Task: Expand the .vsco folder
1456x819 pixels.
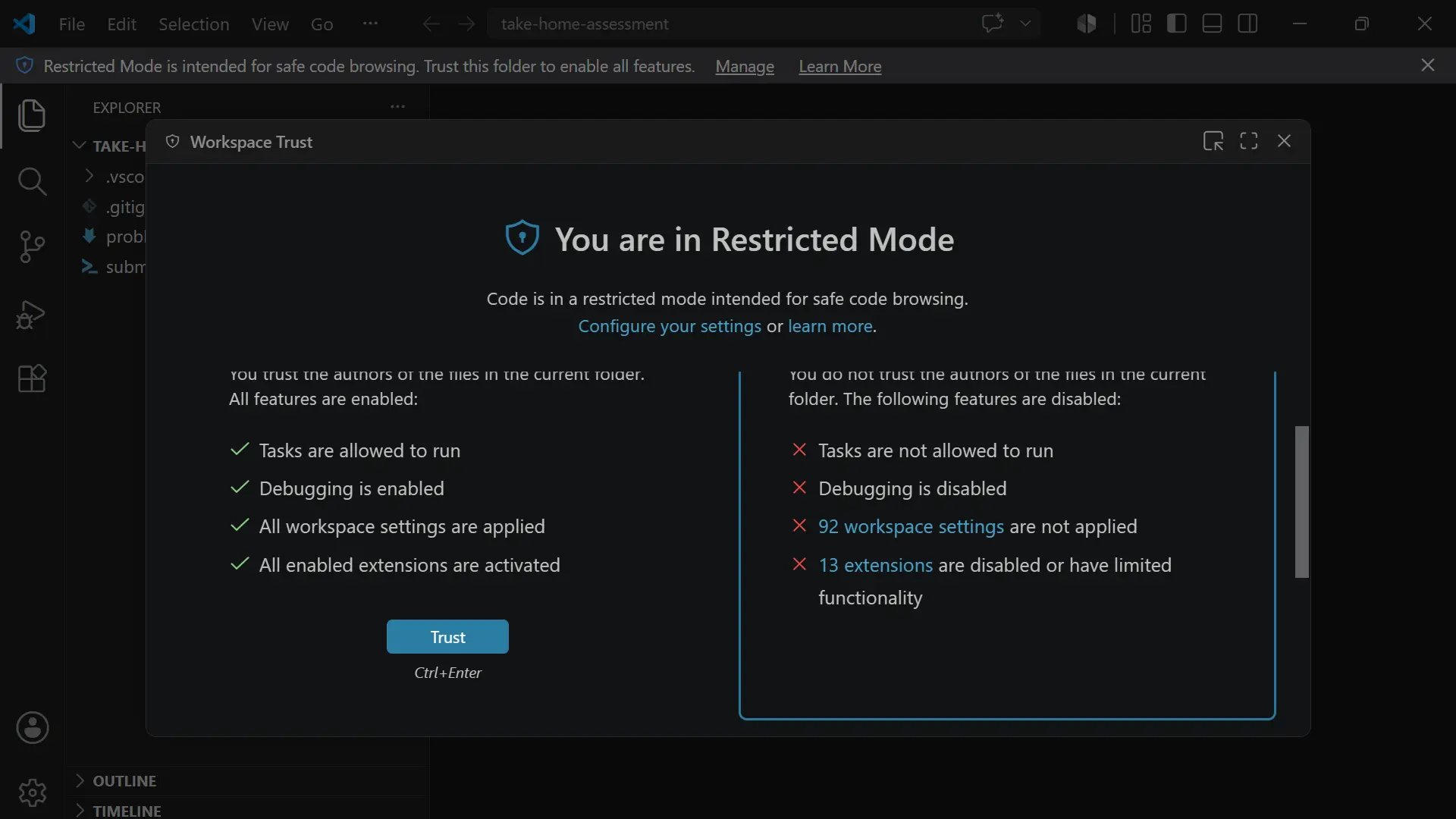Action: pos(114,177)
